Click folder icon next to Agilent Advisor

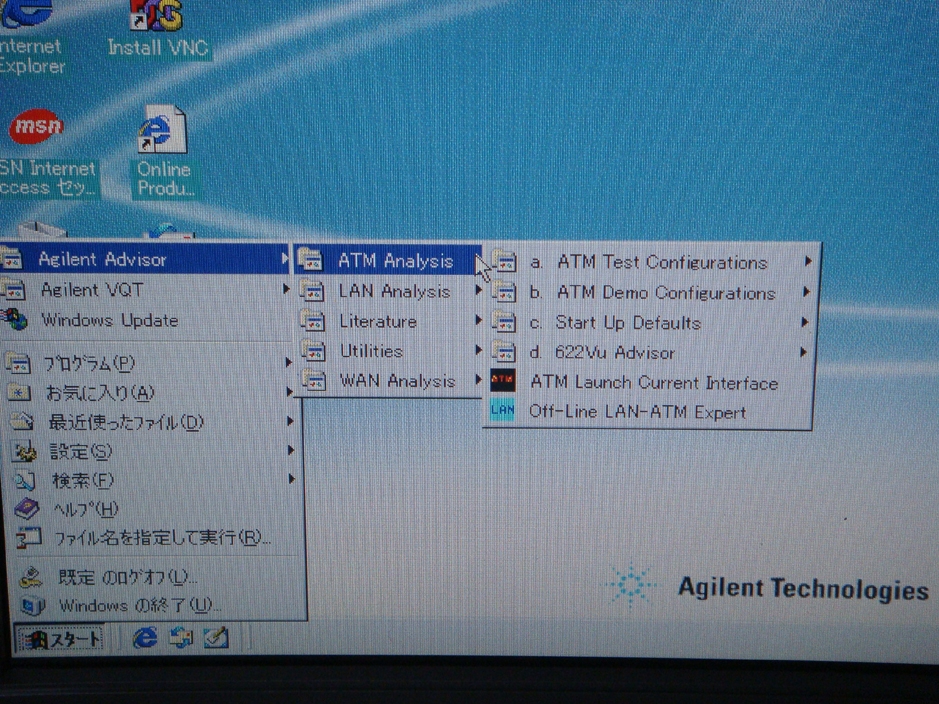point(11,259)
